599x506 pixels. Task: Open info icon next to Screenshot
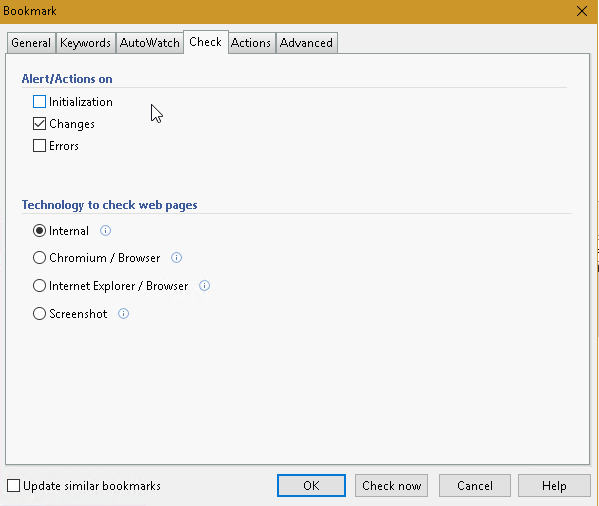[x=123, y=314]
